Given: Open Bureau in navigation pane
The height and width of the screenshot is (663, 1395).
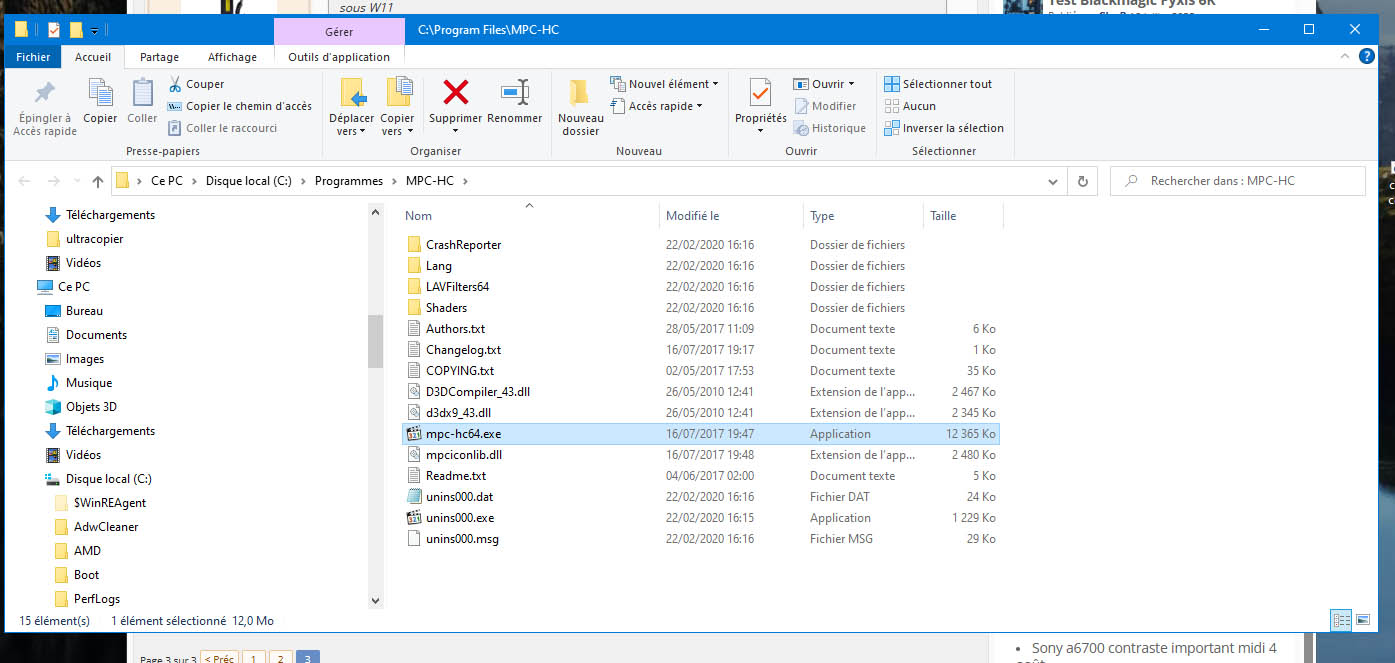Looking at the screenshot, I should (x=84, y=311).
